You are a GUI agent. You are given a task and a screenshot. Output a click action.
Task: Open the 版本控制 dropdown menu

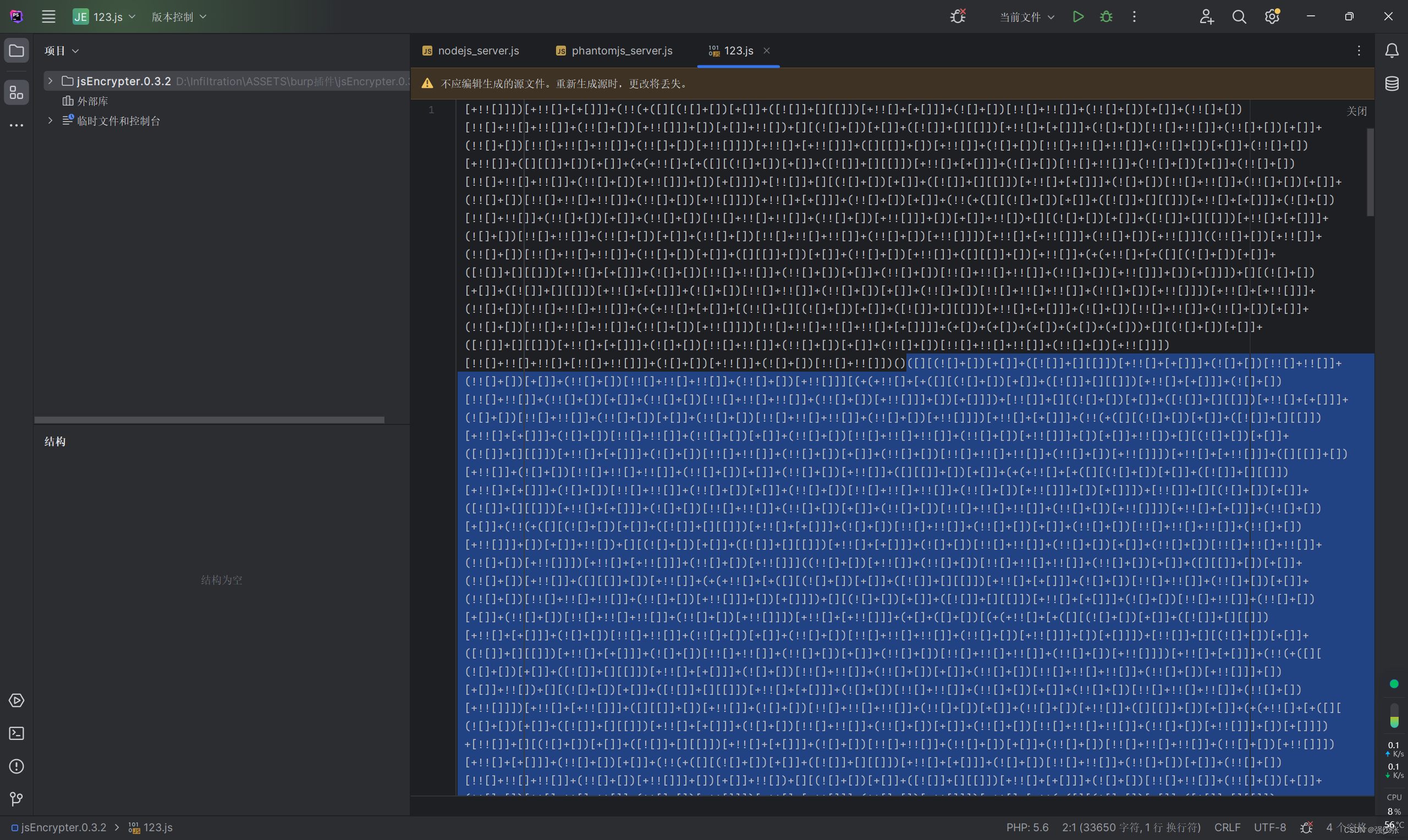[x=178, y=17]
